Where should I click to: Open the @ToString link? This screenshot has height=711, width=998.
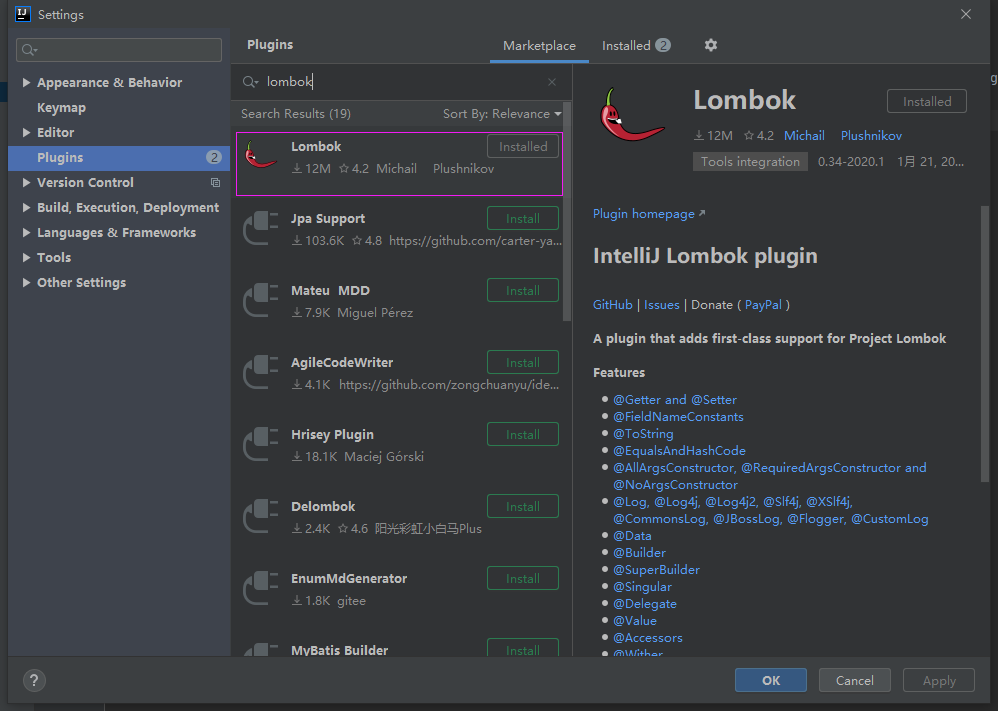pos(643,434)
